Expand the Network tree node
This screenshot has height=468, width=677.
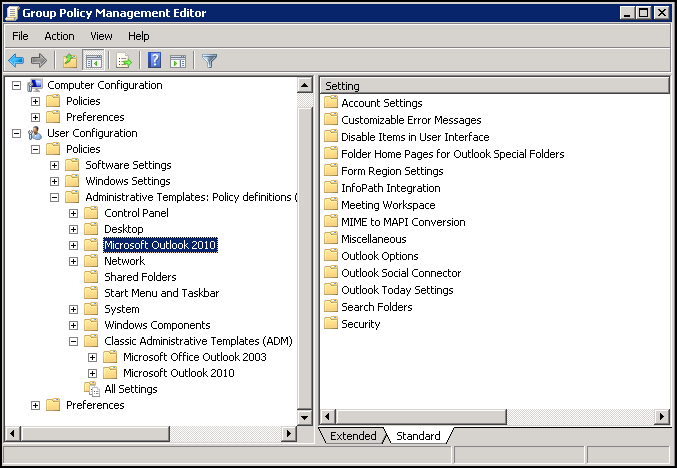coord(73,261)
